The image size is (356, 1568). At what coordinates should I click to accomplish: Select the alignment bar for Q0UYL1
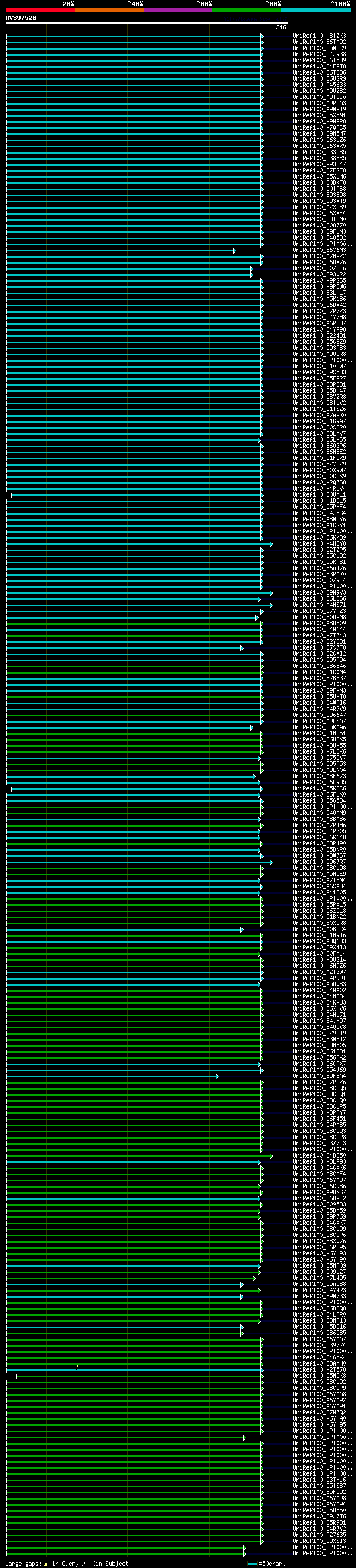(x=137, y=495)
